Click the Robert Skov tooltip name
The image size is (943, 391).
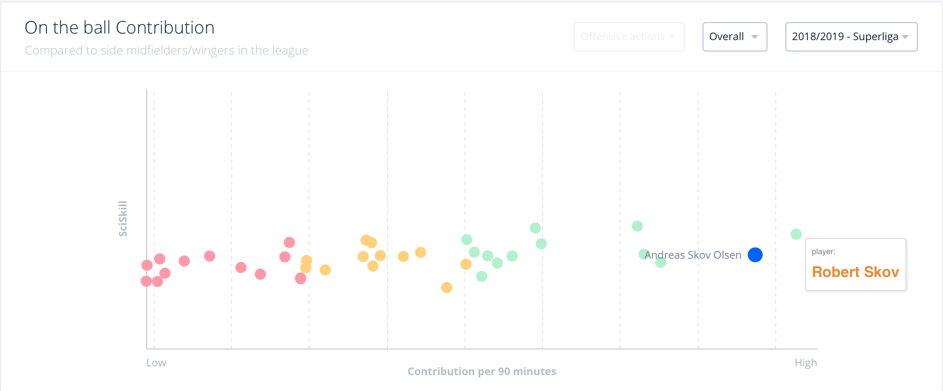[855, 272]
